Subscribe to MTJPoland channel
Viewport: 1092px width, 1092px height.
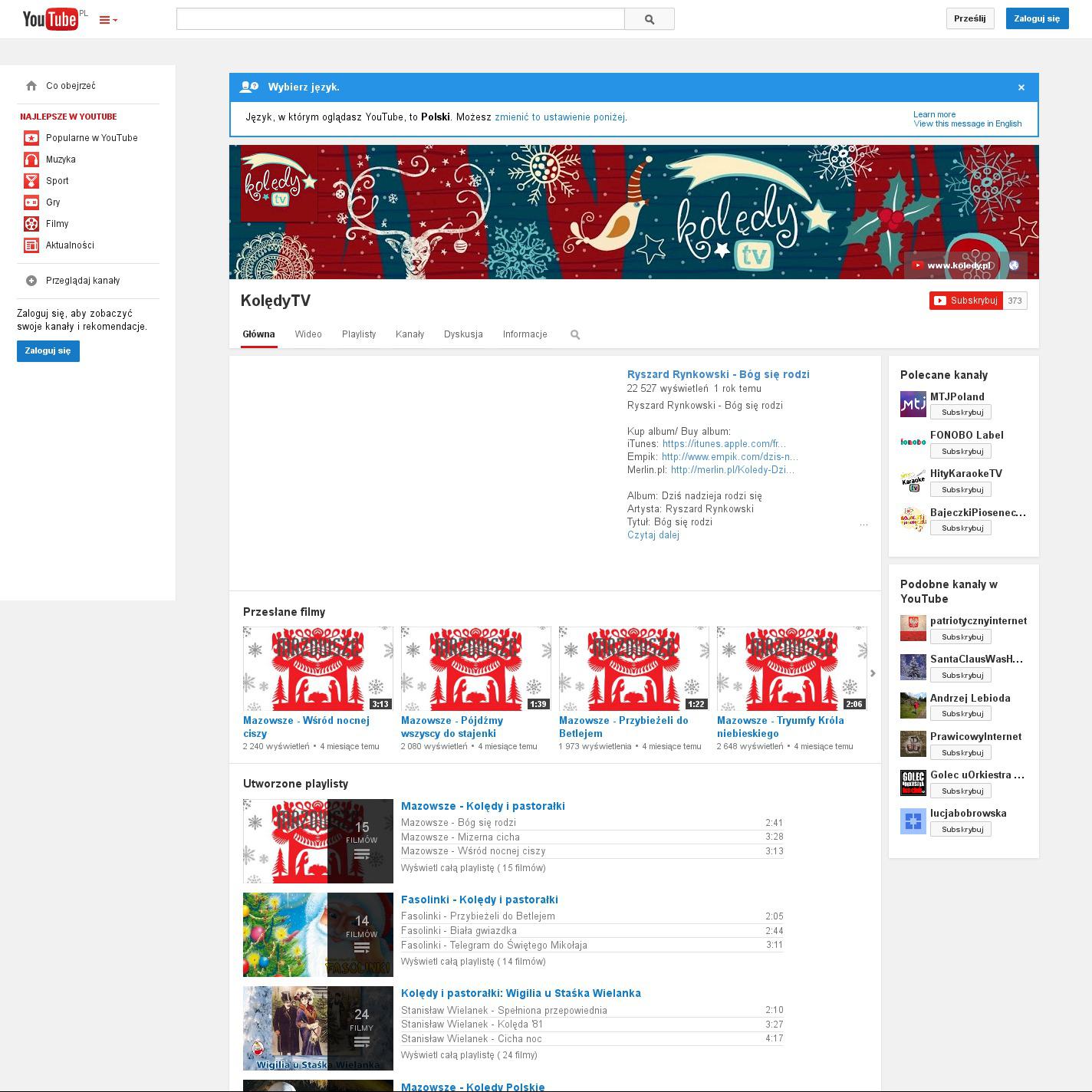[x=961, y=413]
